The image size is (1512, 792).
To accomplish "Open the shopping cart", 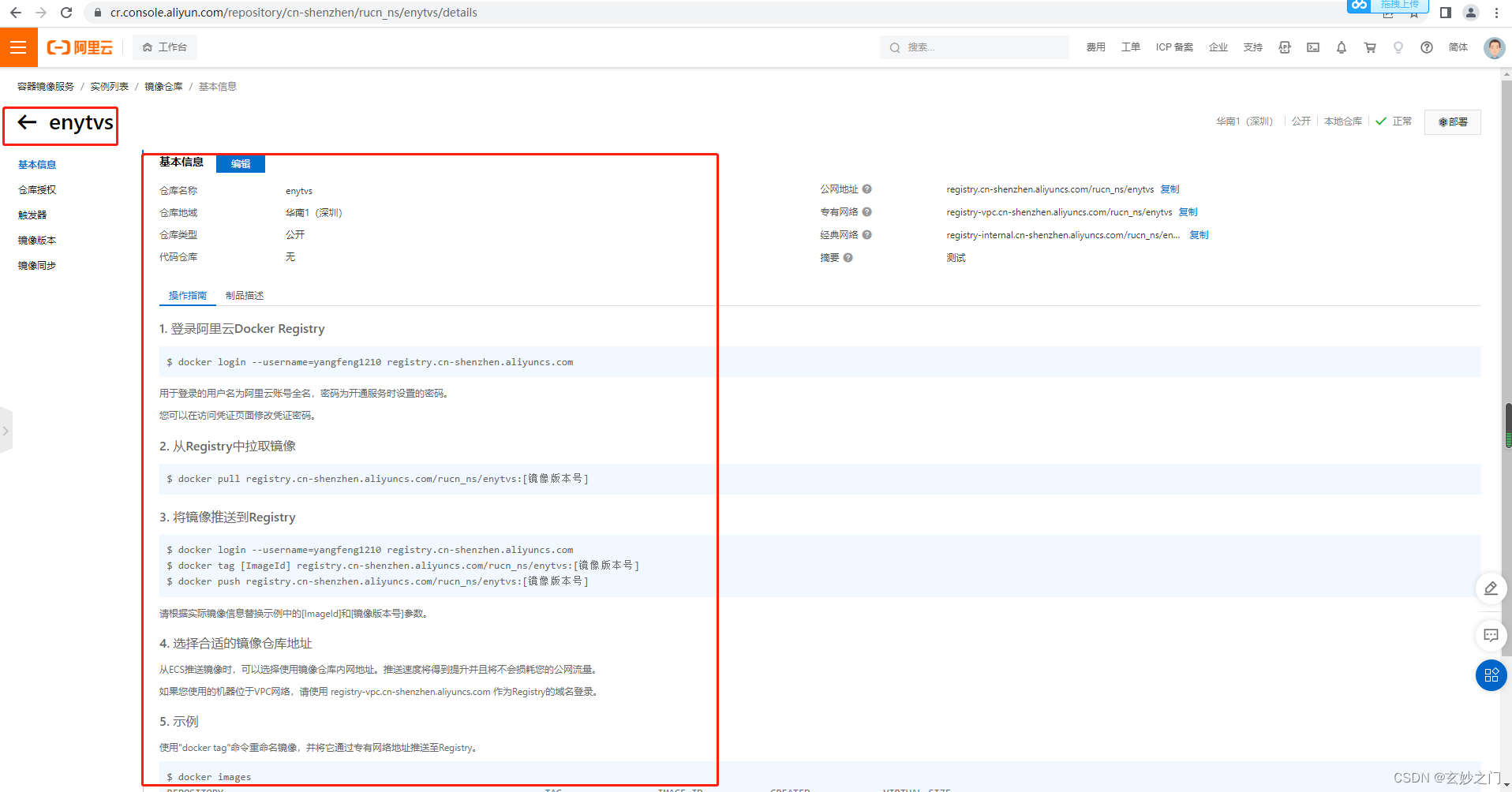I will click(x=1370, y=47).
